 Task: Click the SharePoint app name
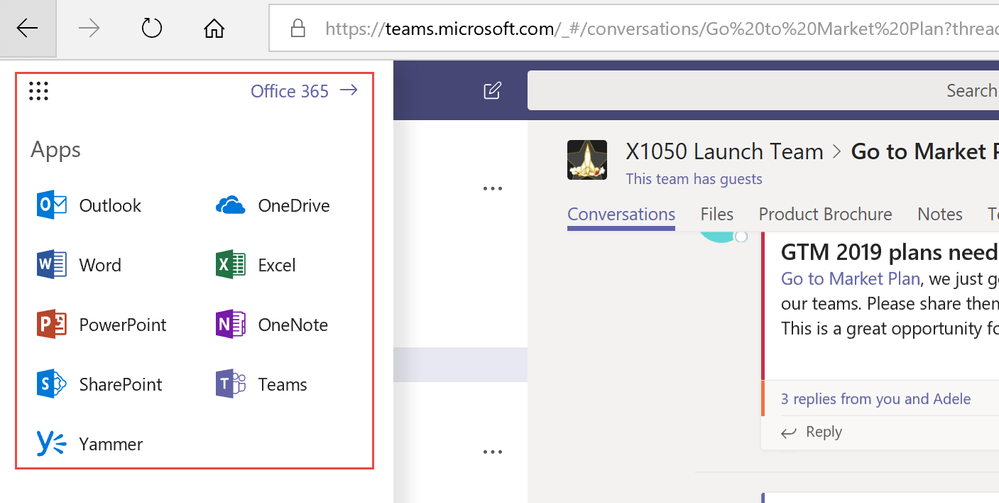(x=120, y=384)
